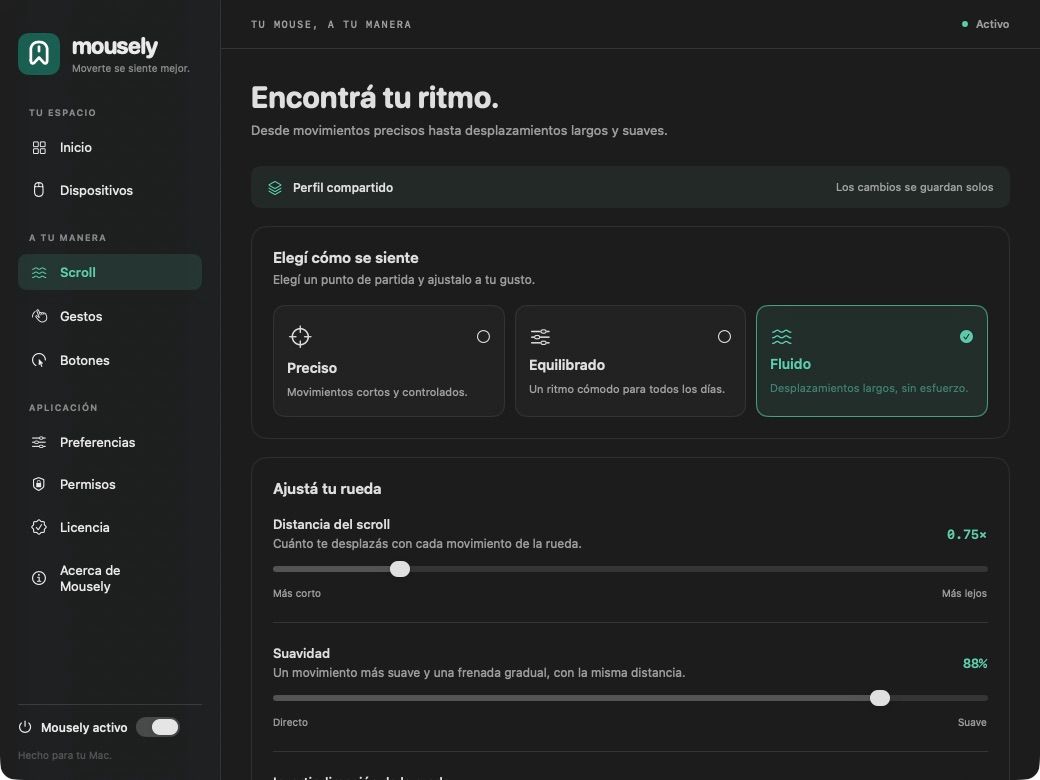This screenshot has height=780, width=1040.
Task: Click 'Desplazamientos largos, sin esfuerzo.' text
Action: click(x=869, y=388)
